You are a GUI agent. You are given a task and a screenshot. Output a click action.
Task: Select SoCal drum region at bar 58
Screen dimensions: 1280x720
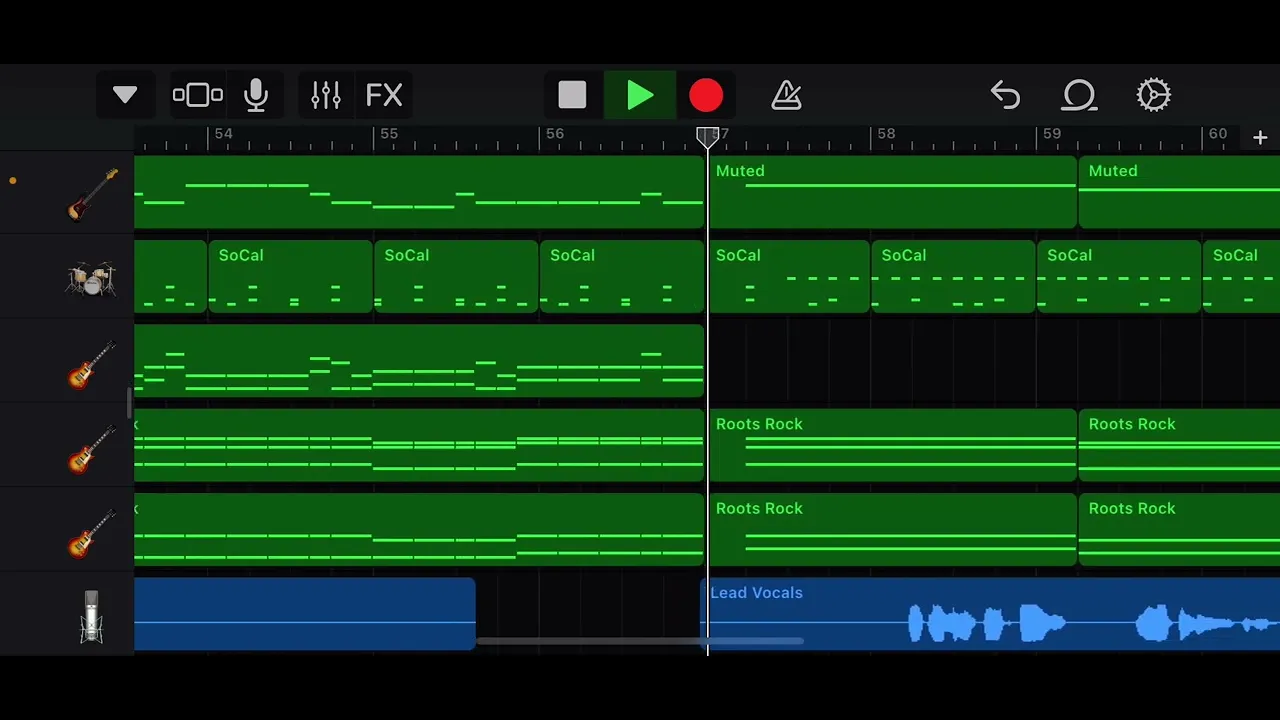click(954, 277)
